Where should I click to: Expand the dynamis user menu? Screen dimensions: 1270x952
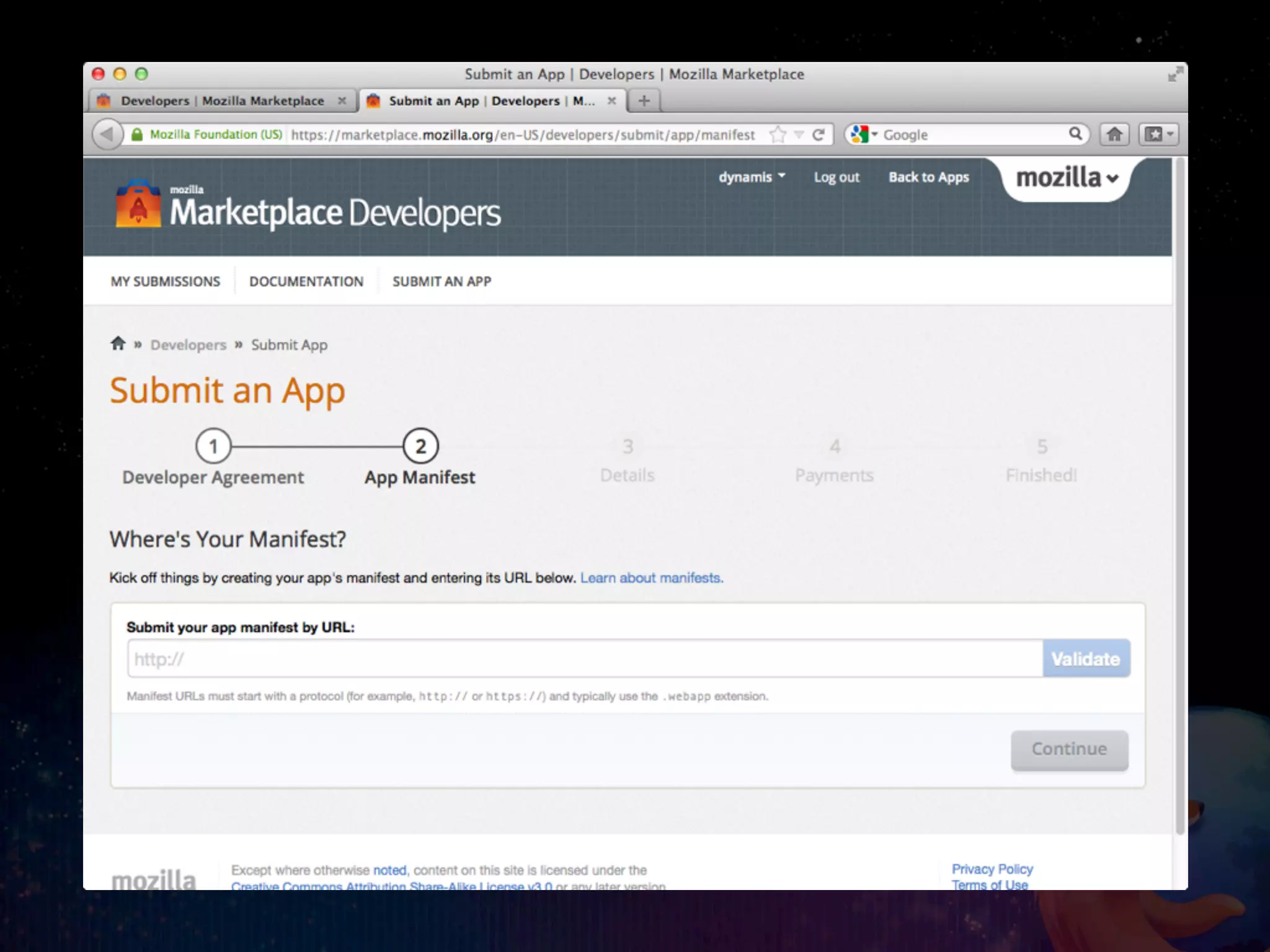752,177
